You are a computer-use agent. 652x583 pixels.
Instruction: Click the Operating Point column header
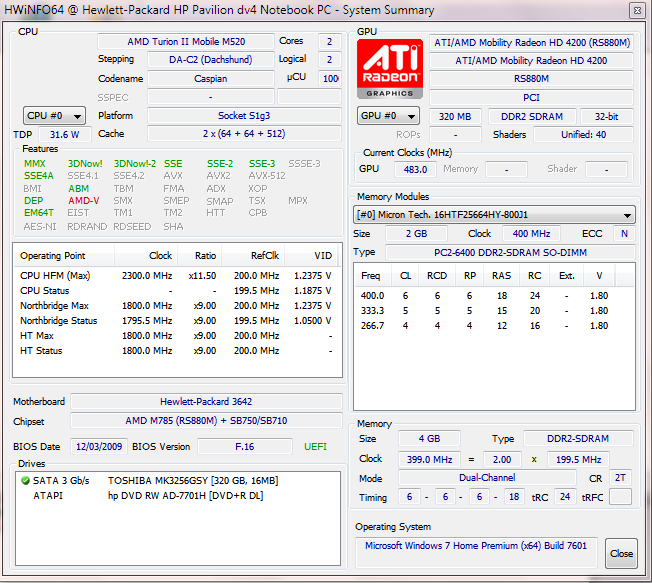click(64, 255)
